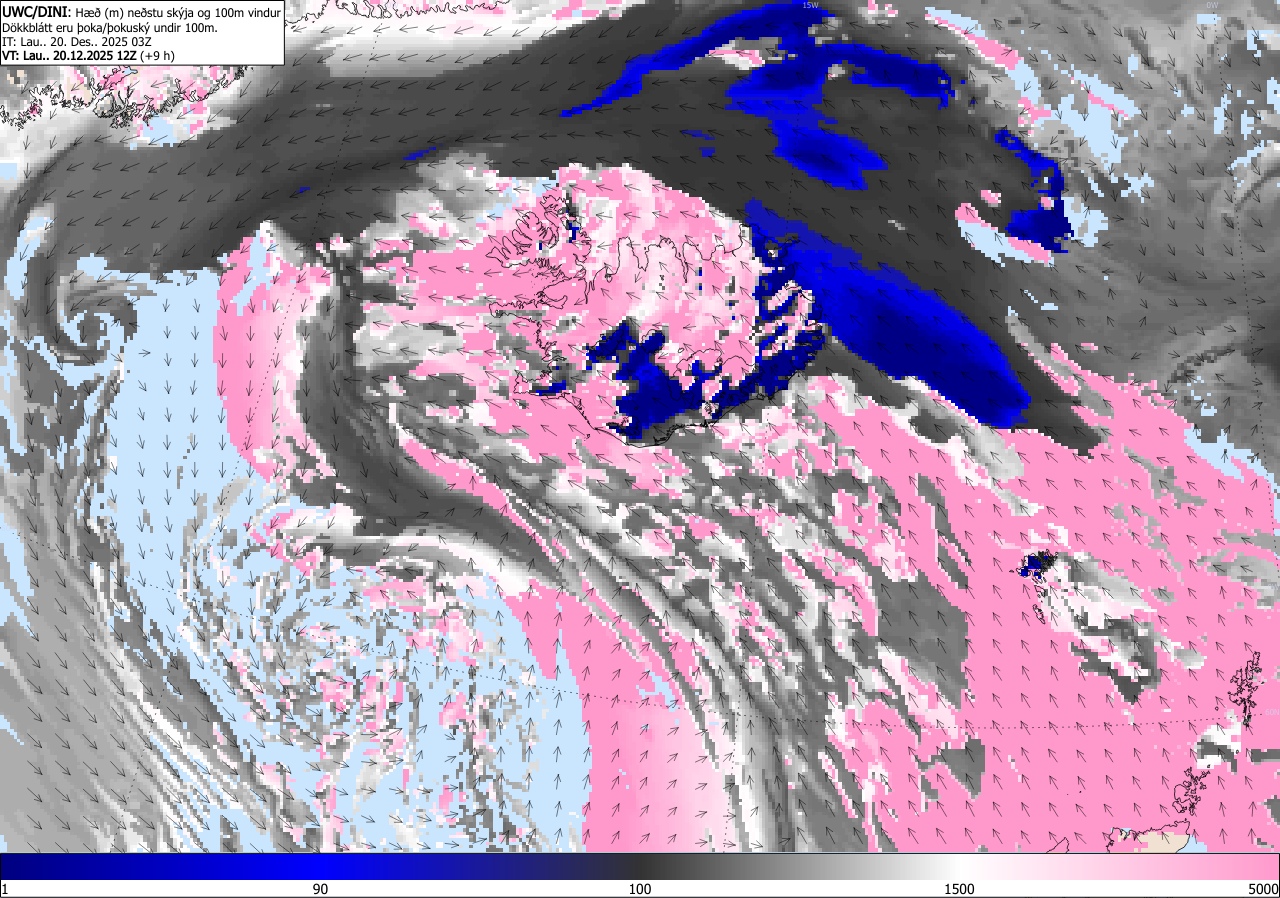Click the 'VT: Lau.. 20.12.2025 12Z (+9 h)' line

tap(87, 56)
